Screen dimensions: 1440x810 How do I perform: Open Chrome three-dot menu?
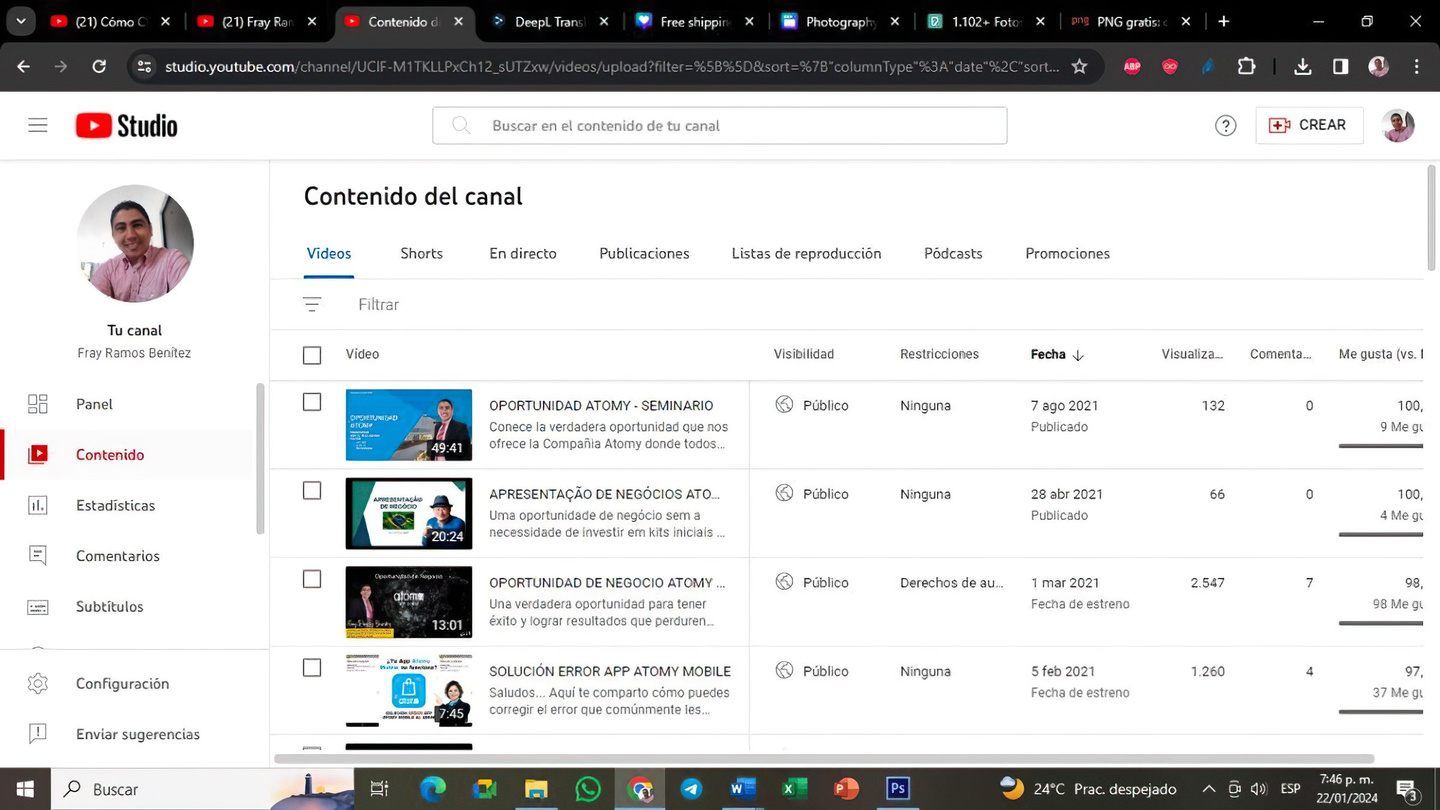[x=1416, y=66]
